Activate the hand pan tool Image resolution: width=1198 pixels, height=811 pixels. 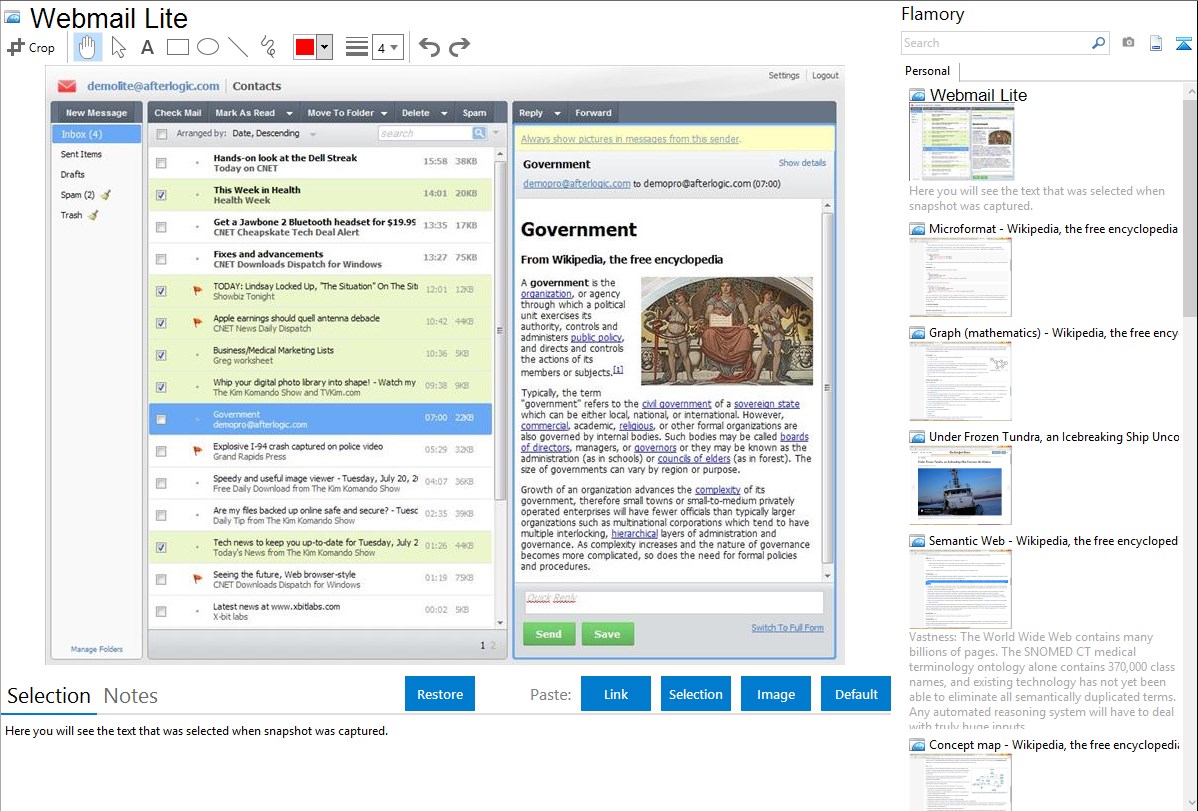pos(87,47)
